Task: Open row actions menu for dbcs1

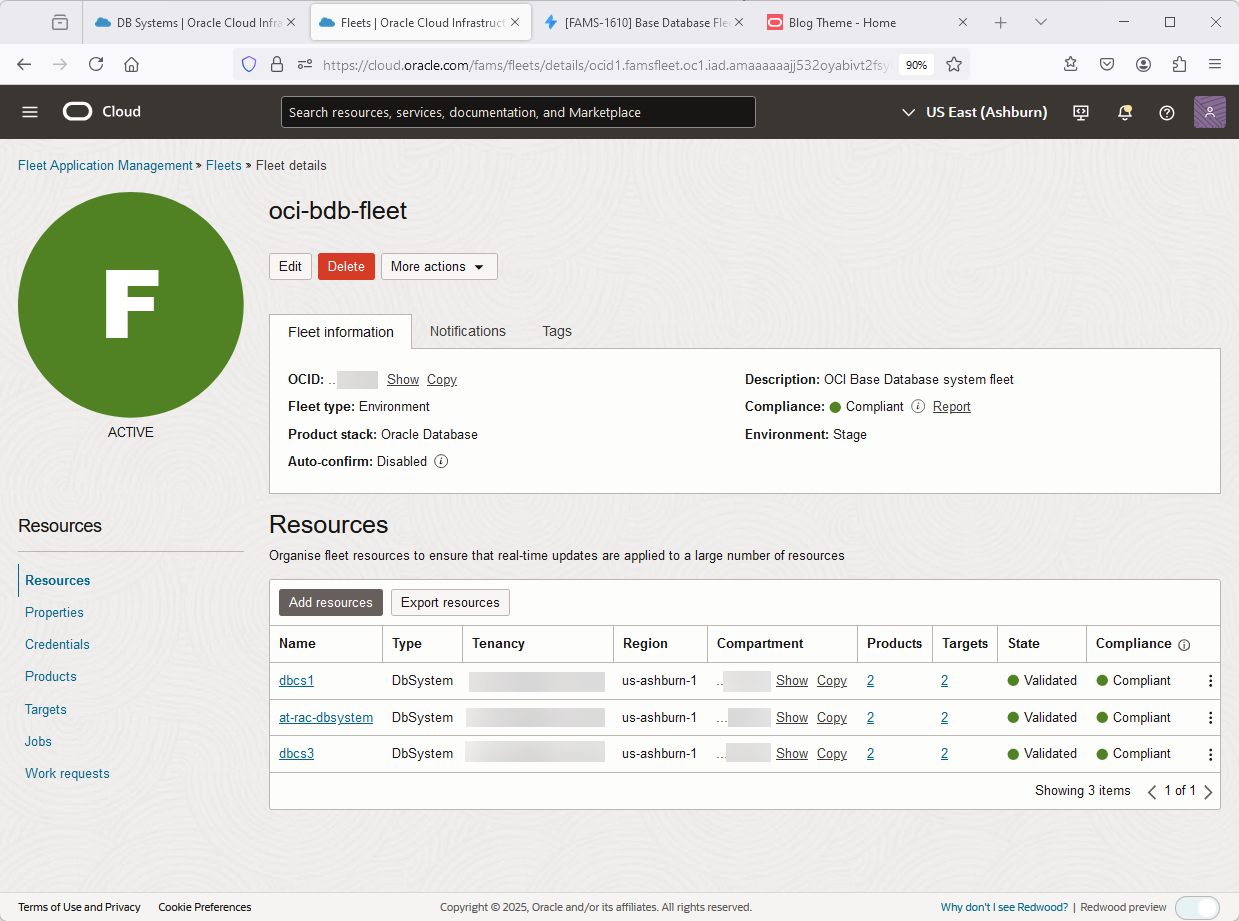Action: [1210, 681]
